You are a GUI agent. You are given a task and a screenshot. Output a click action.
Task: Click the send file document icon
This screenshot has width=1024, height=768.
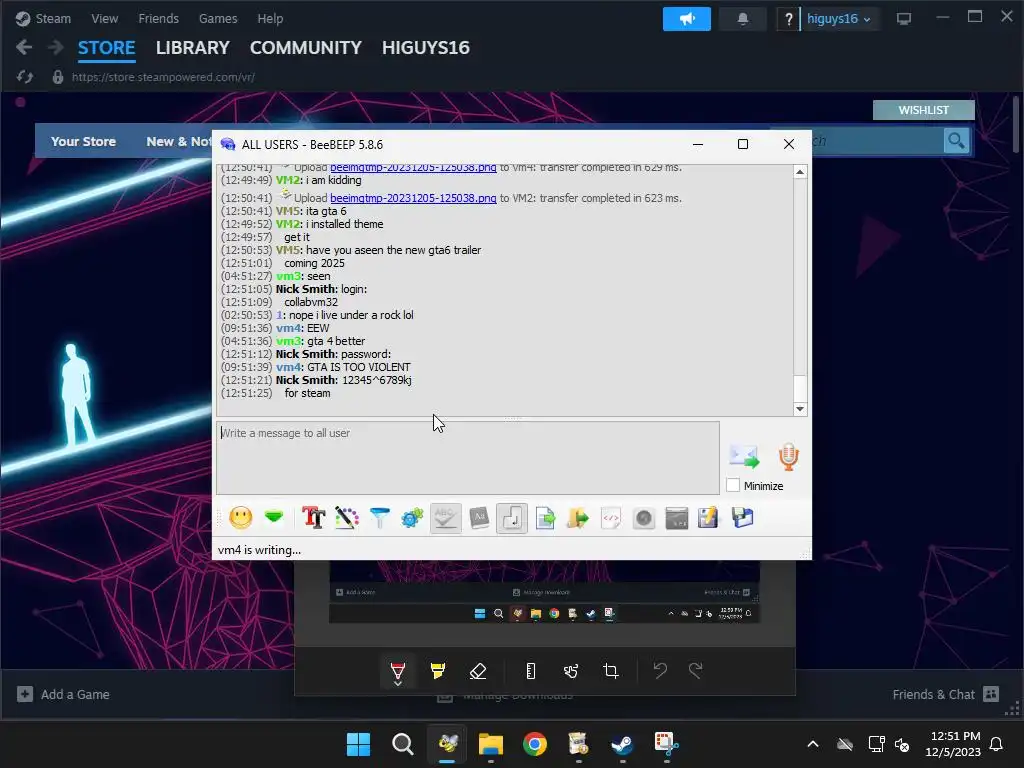point(545,519)
